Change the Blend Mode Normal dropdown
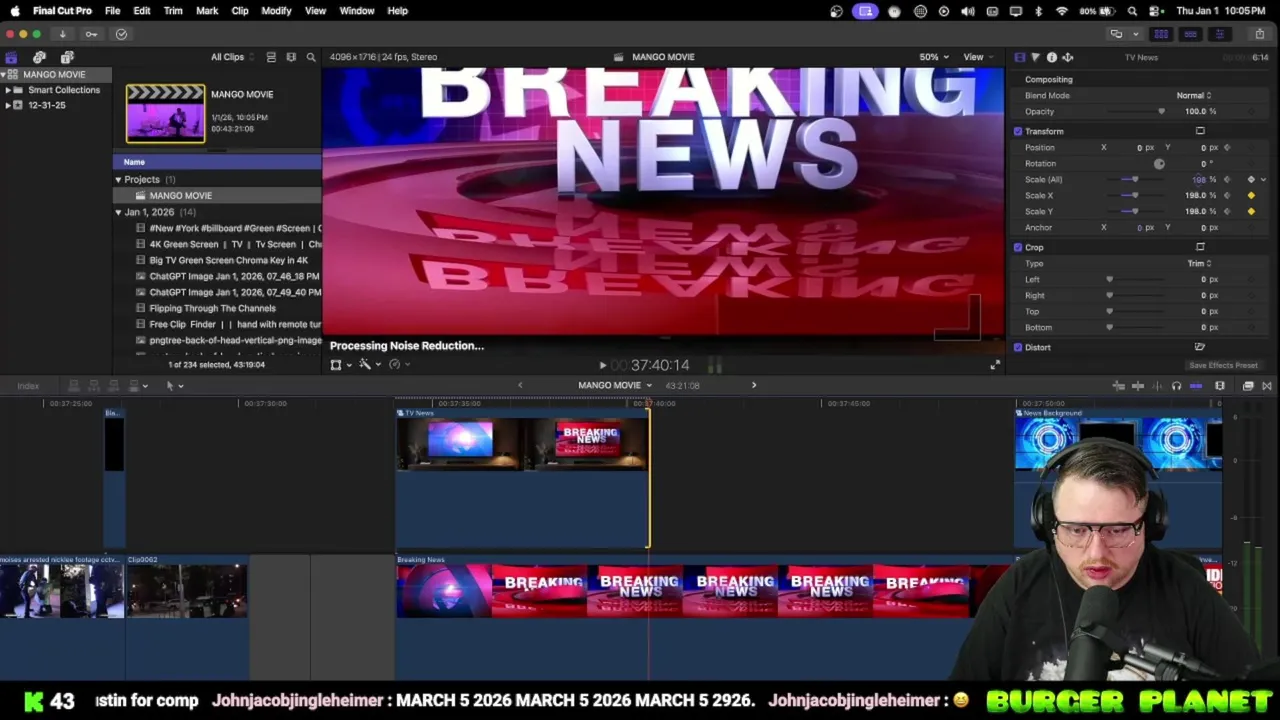This screenshot has width=1280, height=720. (1193, 95)
